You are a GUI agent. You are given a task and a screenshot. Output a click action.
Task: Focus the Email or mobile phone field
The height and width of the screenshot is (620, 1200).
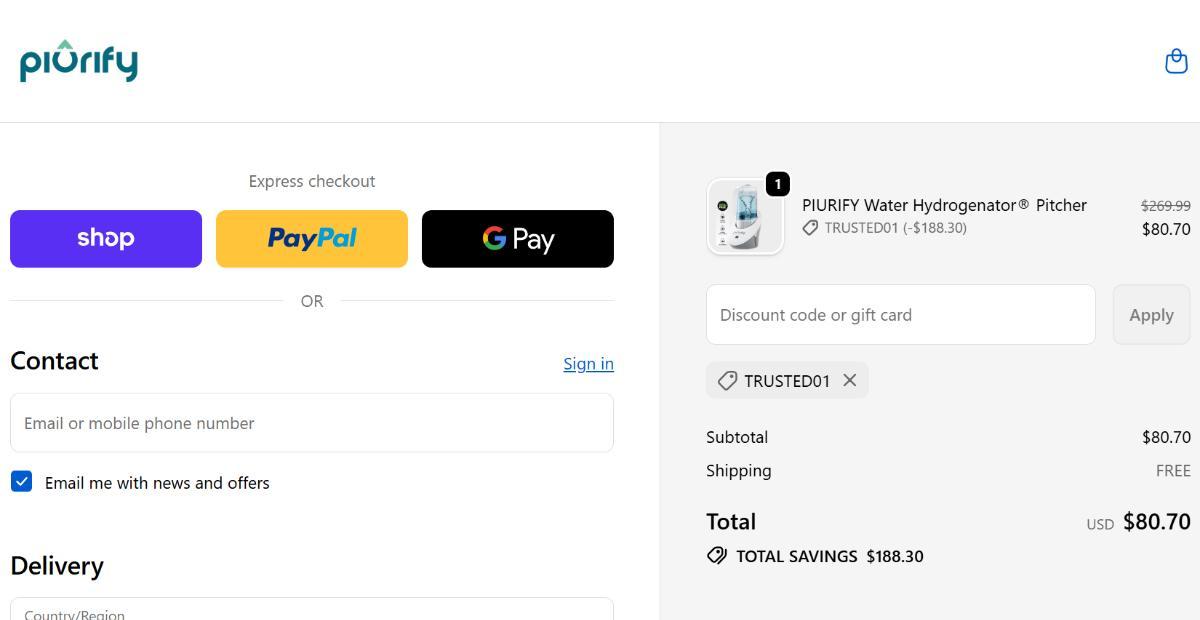coord(312,423)
